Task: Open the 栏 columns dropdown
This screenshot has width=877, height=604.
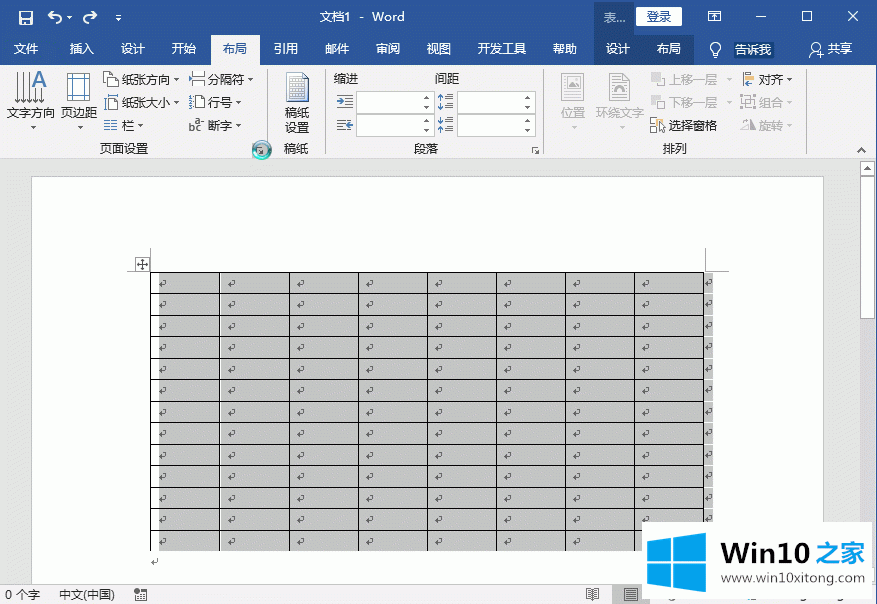Action: [125, 126]
